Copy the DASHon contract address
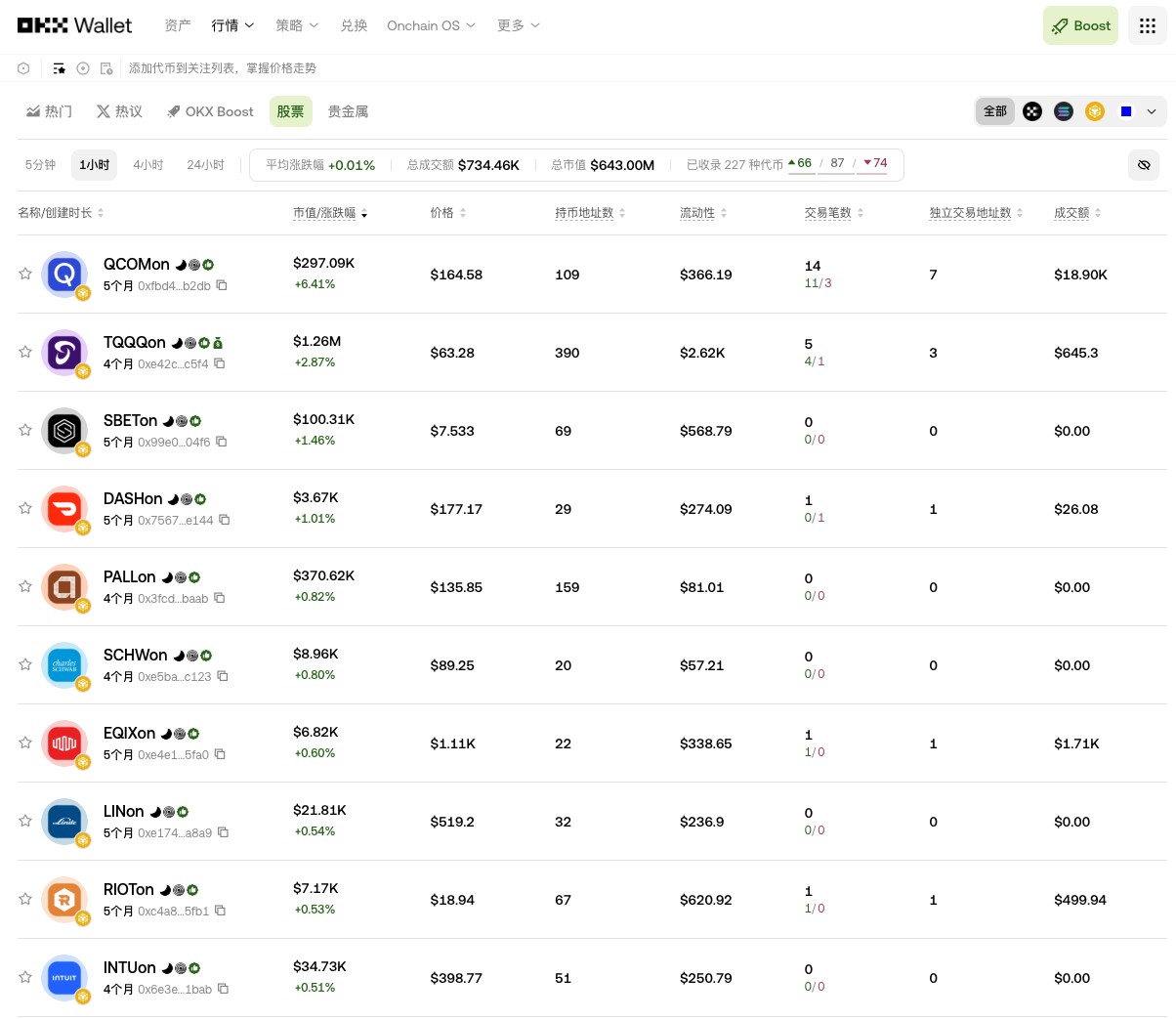Image resolution: width=1176 pixels, height=1019 pixels. (x=224, y=520)
